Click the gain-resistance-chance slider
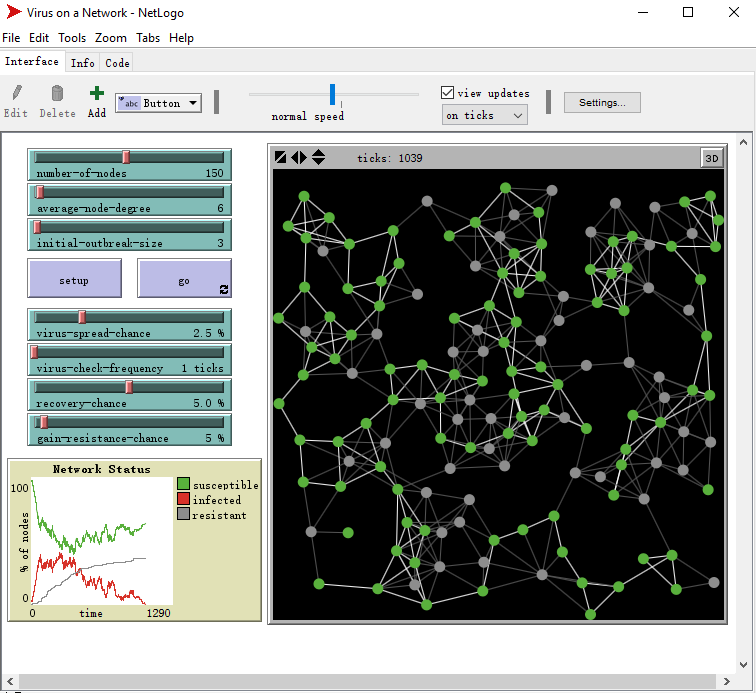The height and width of the screenshot is (693, 756). pyautogui.click(x=130, y=430)
